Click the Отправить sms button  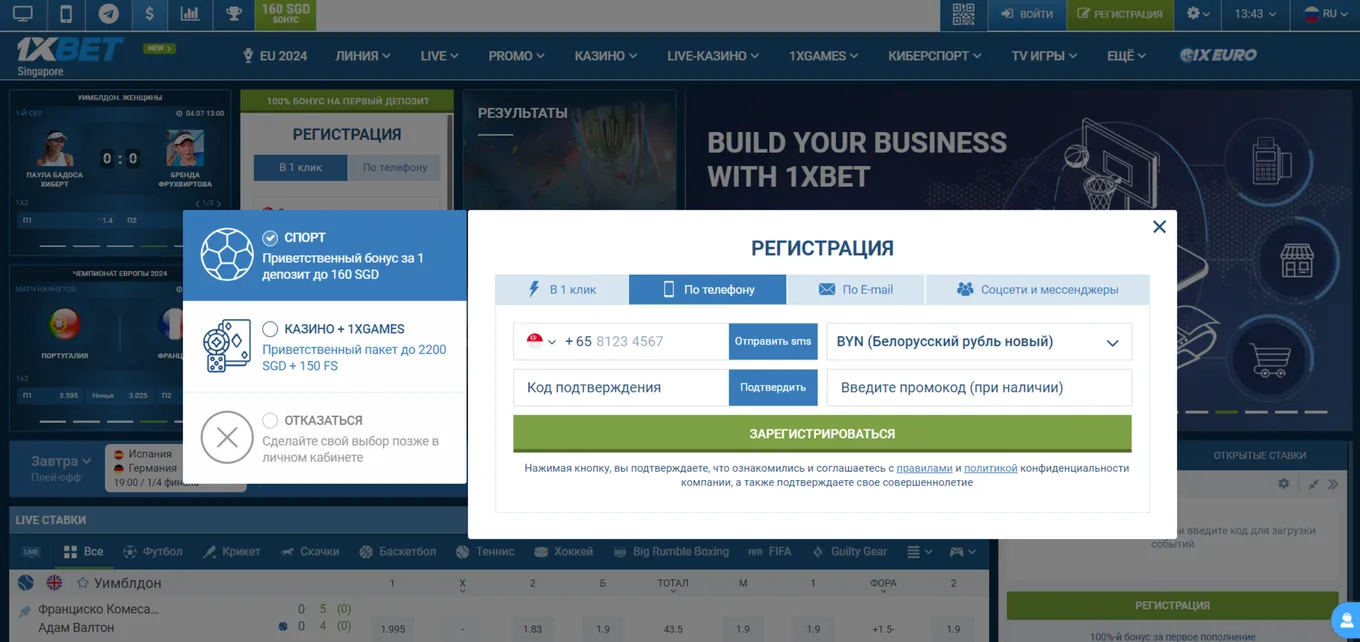(x=773, y=341)
